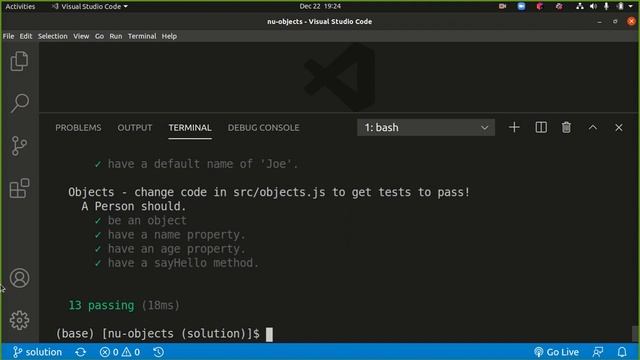Viewport: 640px width, 360px height.
Task: Switch to the PROBLEMS tab
Action: (78, 127)
